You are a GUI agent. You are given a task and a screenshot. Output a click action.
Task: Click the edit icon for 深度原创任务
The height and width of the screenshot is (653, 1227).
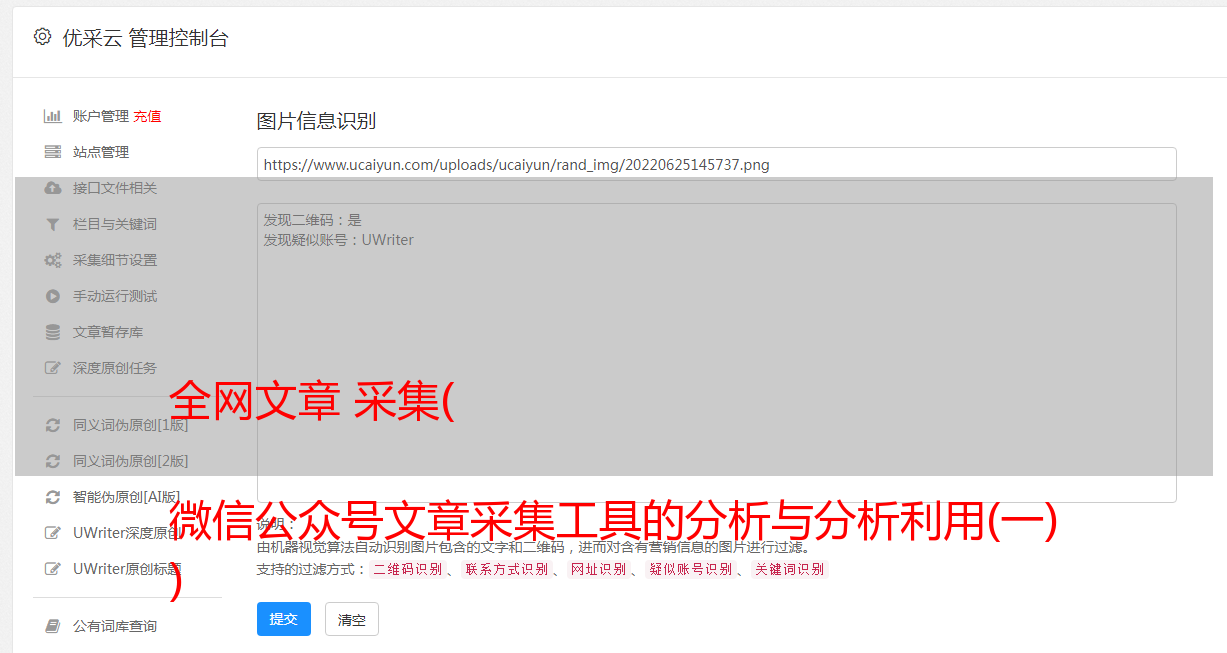click(53, 368)
